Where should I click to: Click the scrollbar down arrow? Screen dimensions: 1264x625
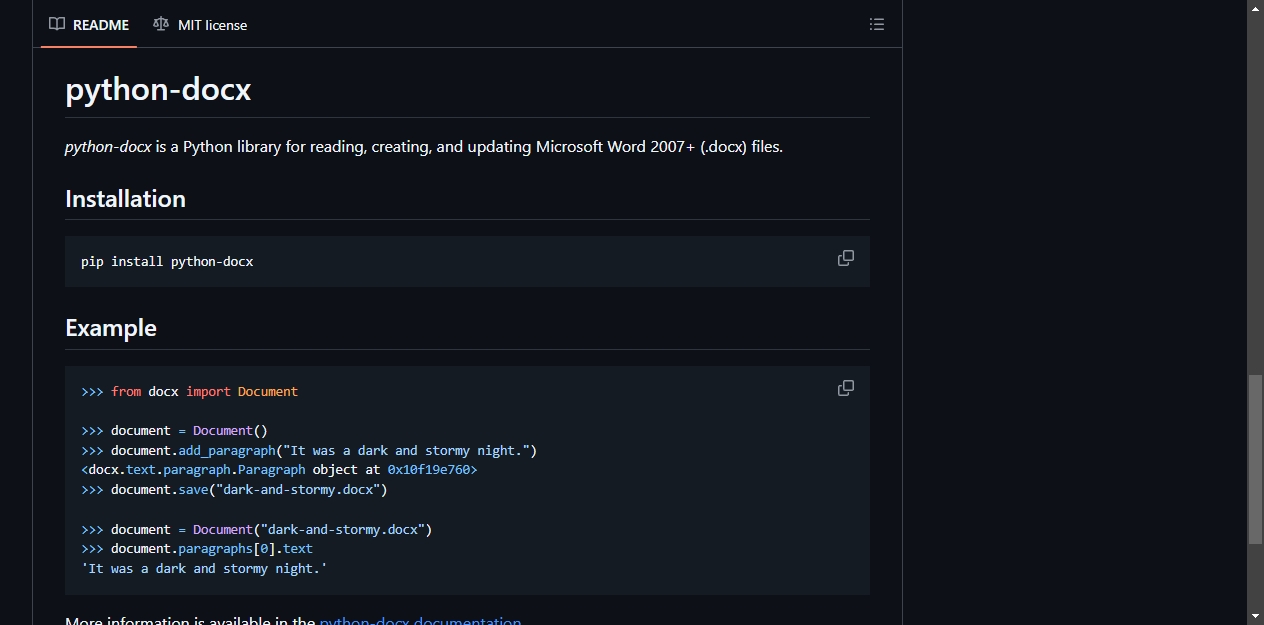pos(1256,616)
